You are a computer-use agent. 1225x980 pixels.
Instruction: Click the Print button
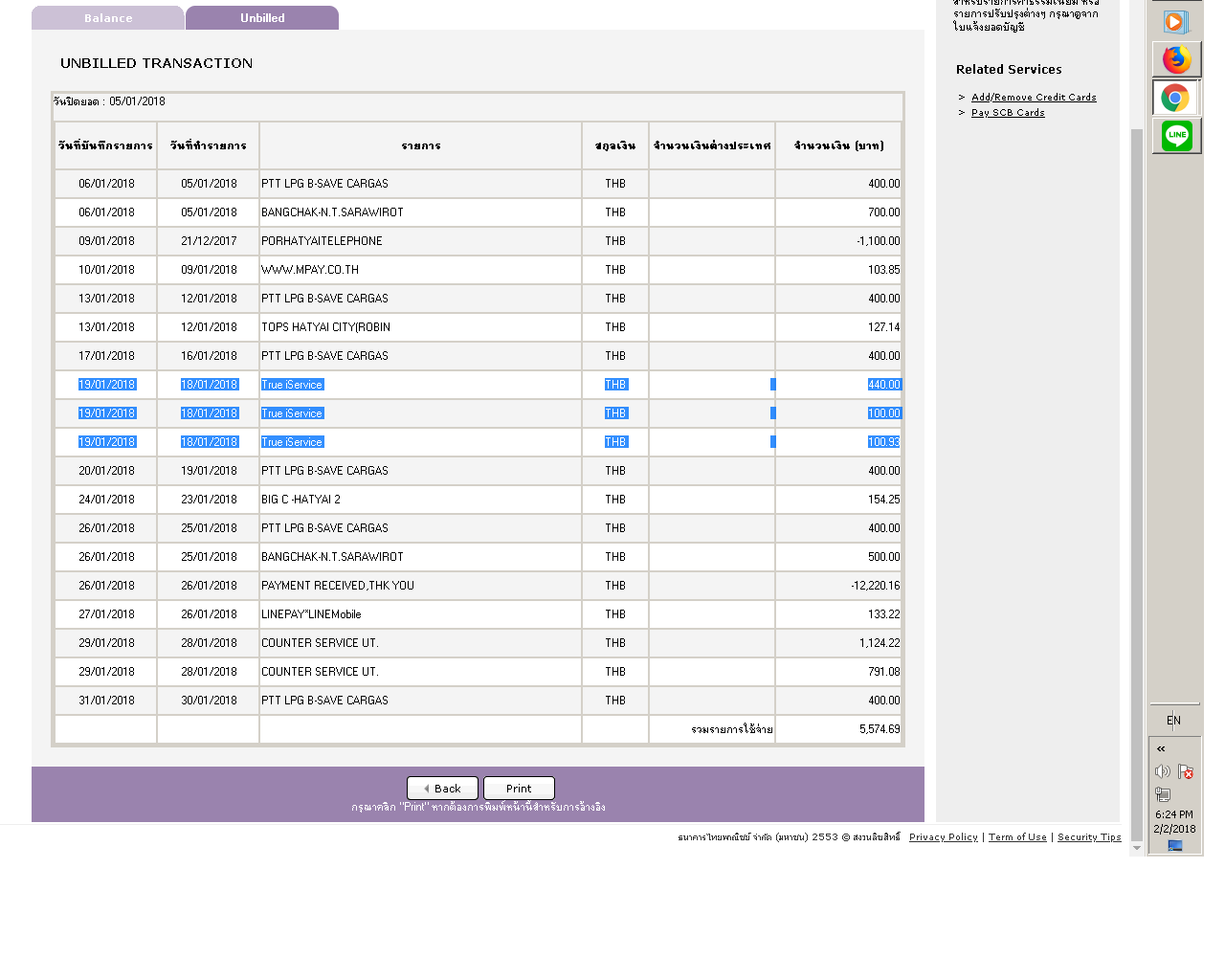click(x=519, y=788)
